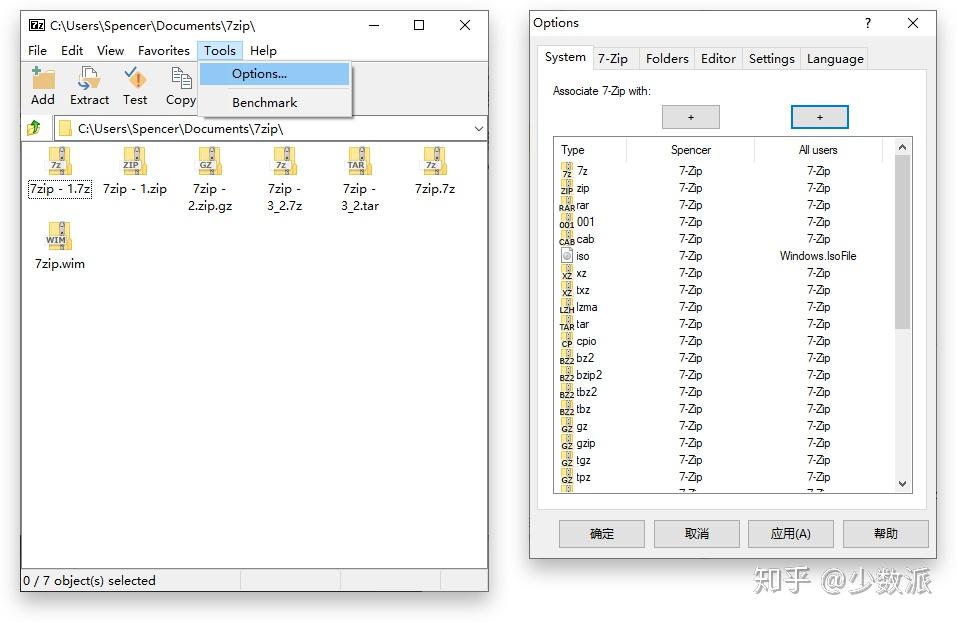
Task: Click Windows.IsoFile cell in iso row
Action: pos(818,256)
